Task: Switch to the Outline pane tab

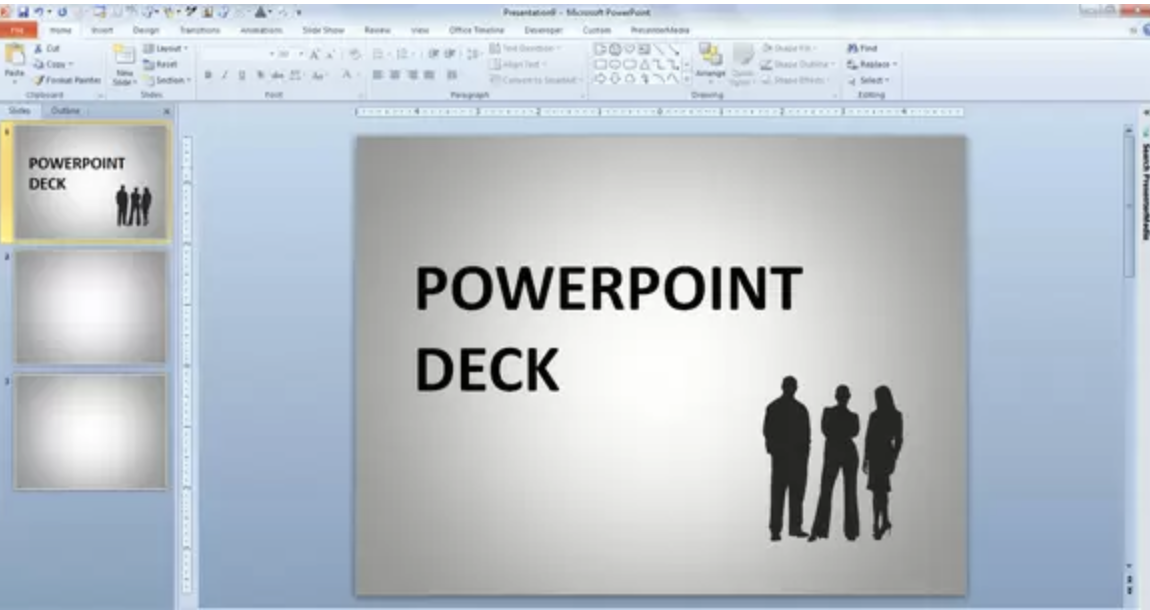Action: [66, 110]
